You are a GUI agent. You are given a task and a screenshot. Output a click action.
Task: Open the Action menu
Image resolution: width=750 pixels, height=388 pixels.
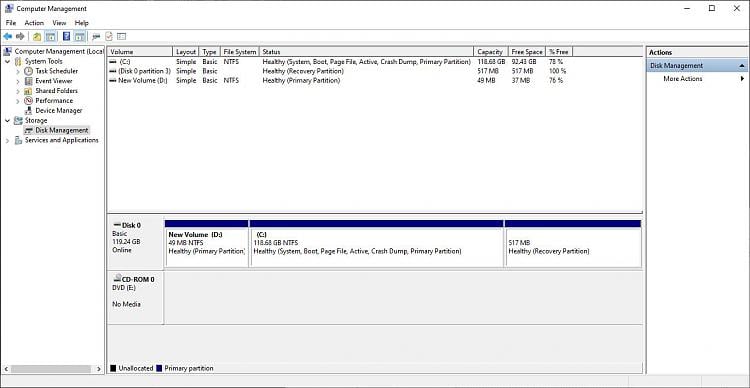click(34, 22)
